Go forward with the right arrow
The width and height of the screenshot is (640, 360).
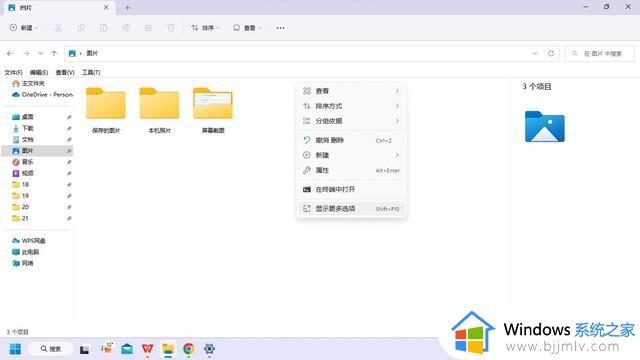point(26,53)
